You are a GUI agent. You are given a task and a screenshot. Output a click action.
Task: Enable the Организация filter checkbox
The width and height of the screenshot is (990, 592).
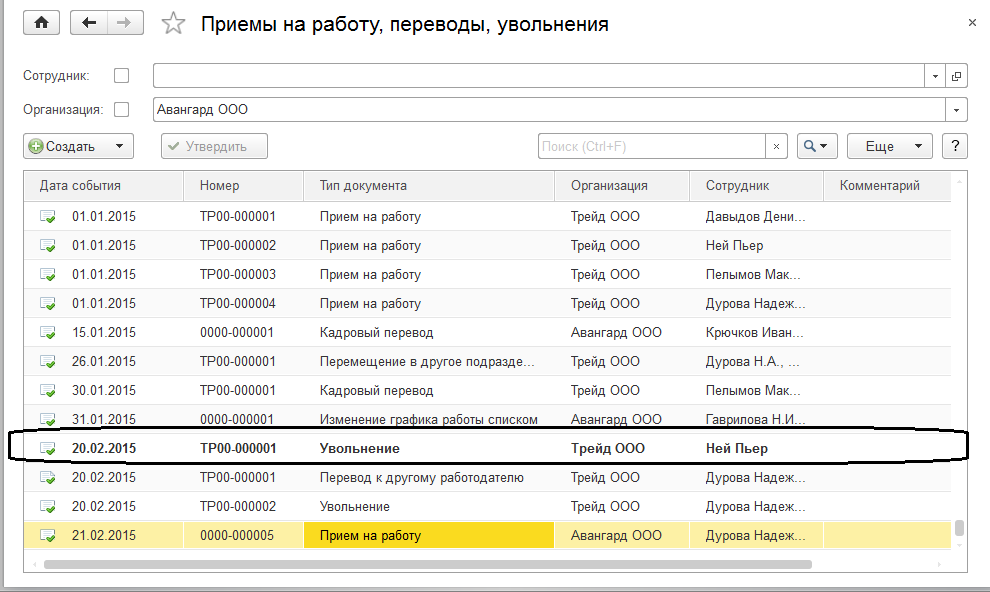pos(122,110)
